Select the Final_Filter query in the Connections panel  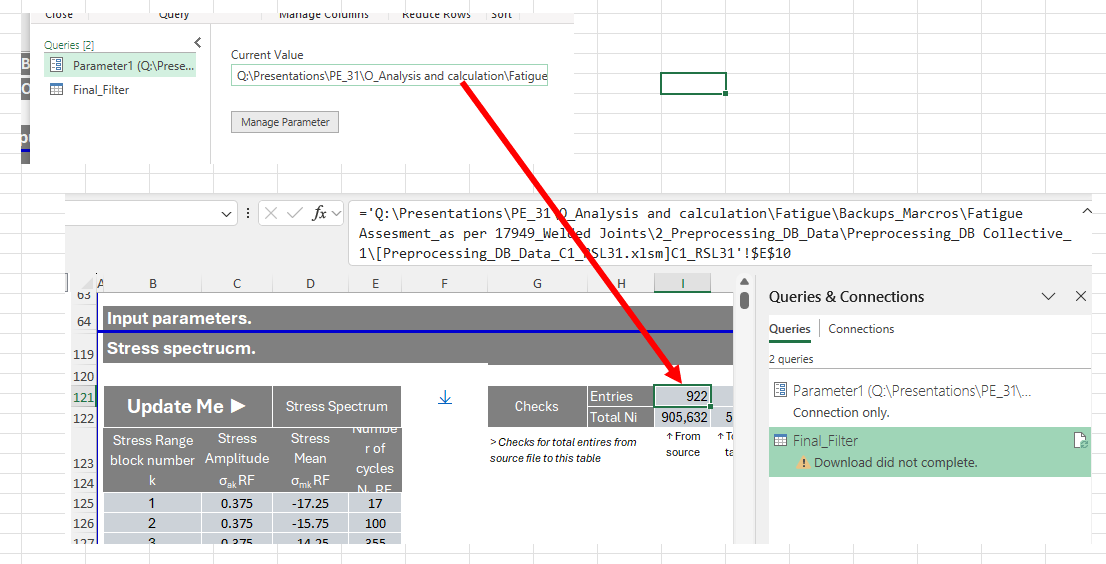point(930,451)
